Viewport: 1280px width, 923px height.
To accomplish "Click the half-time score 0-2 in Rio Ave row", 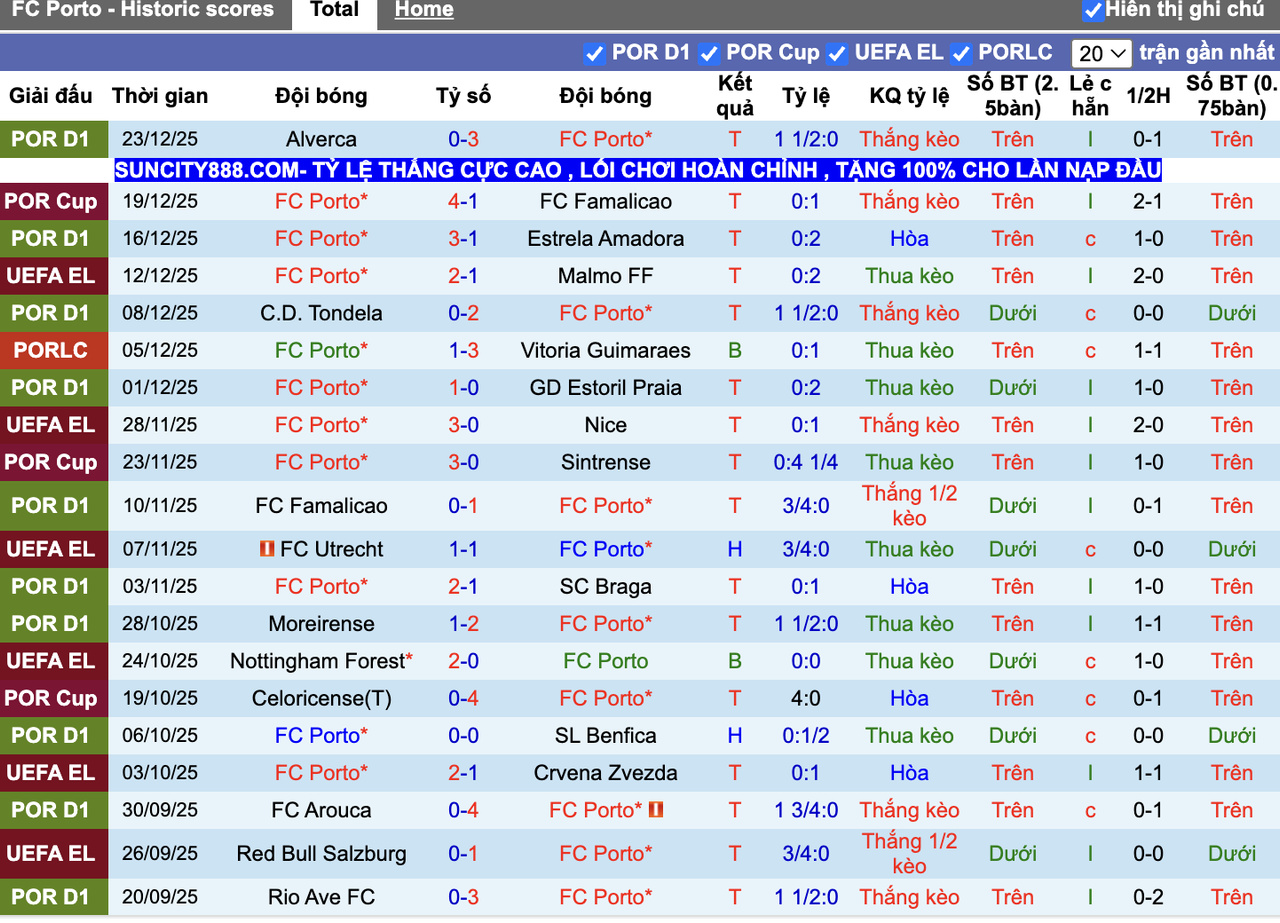I will pos(1148,897).
